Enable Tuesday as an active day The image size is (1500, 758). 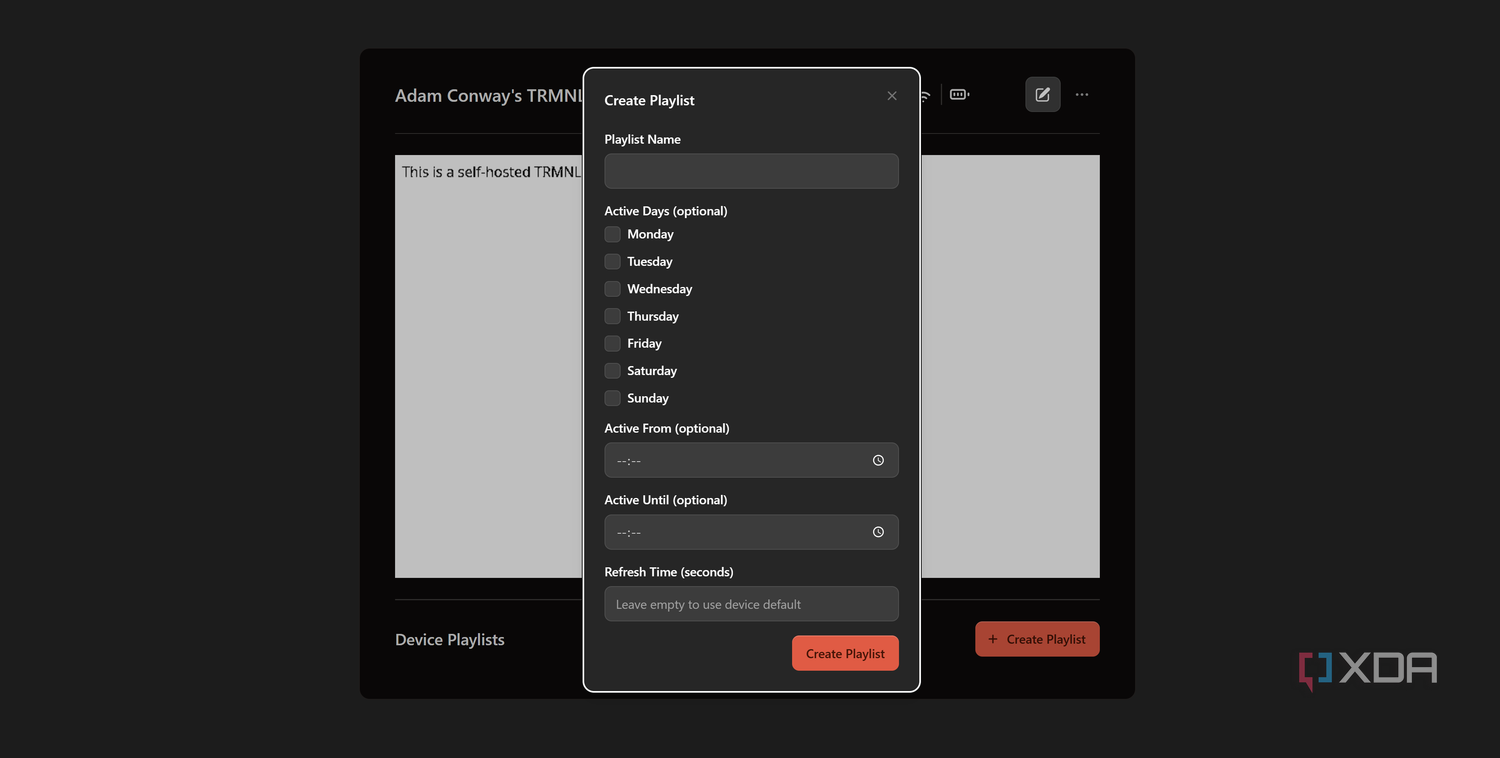613,261
